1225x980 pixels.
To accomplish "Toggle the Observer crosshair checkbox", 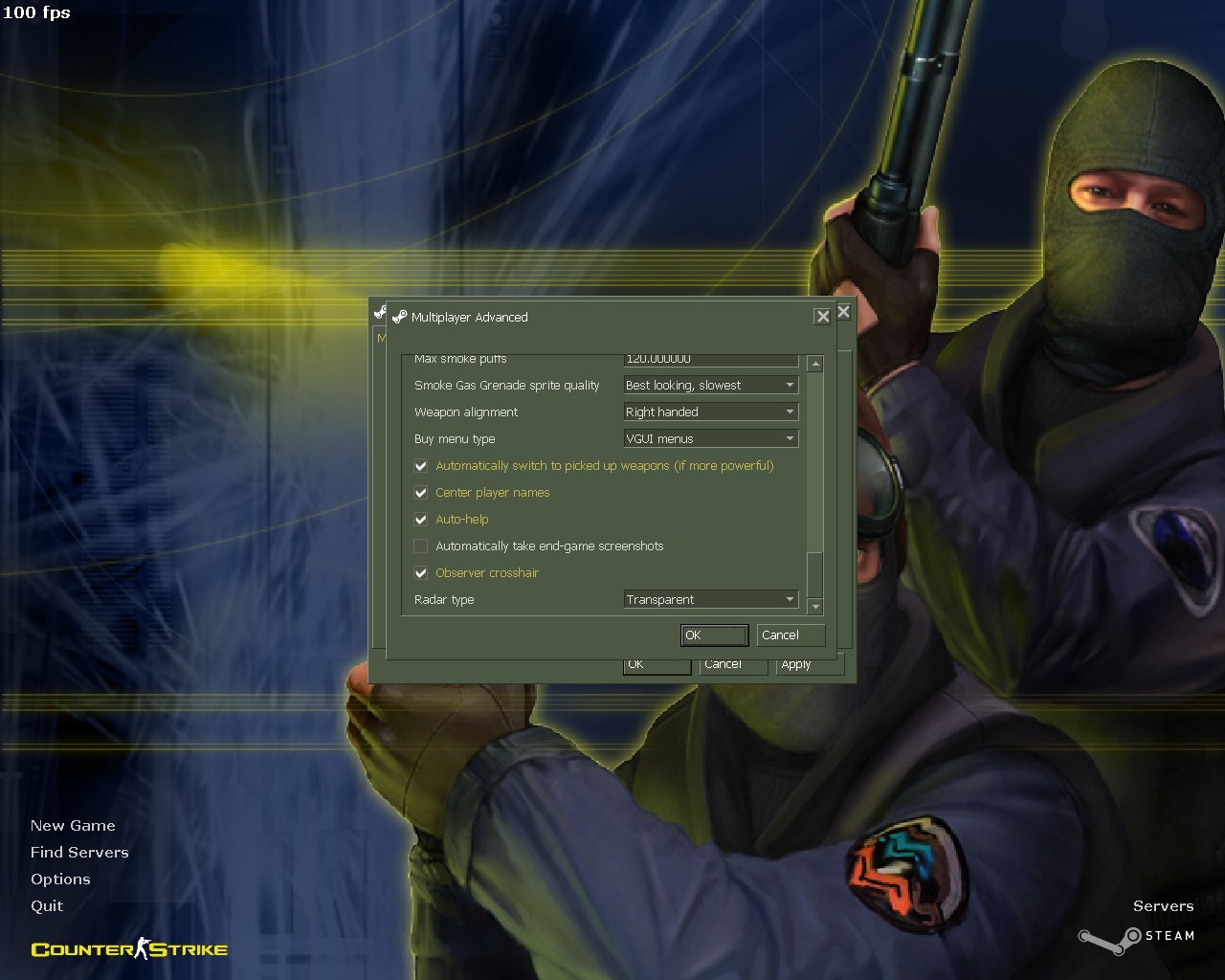I will [x=421, y=573].
